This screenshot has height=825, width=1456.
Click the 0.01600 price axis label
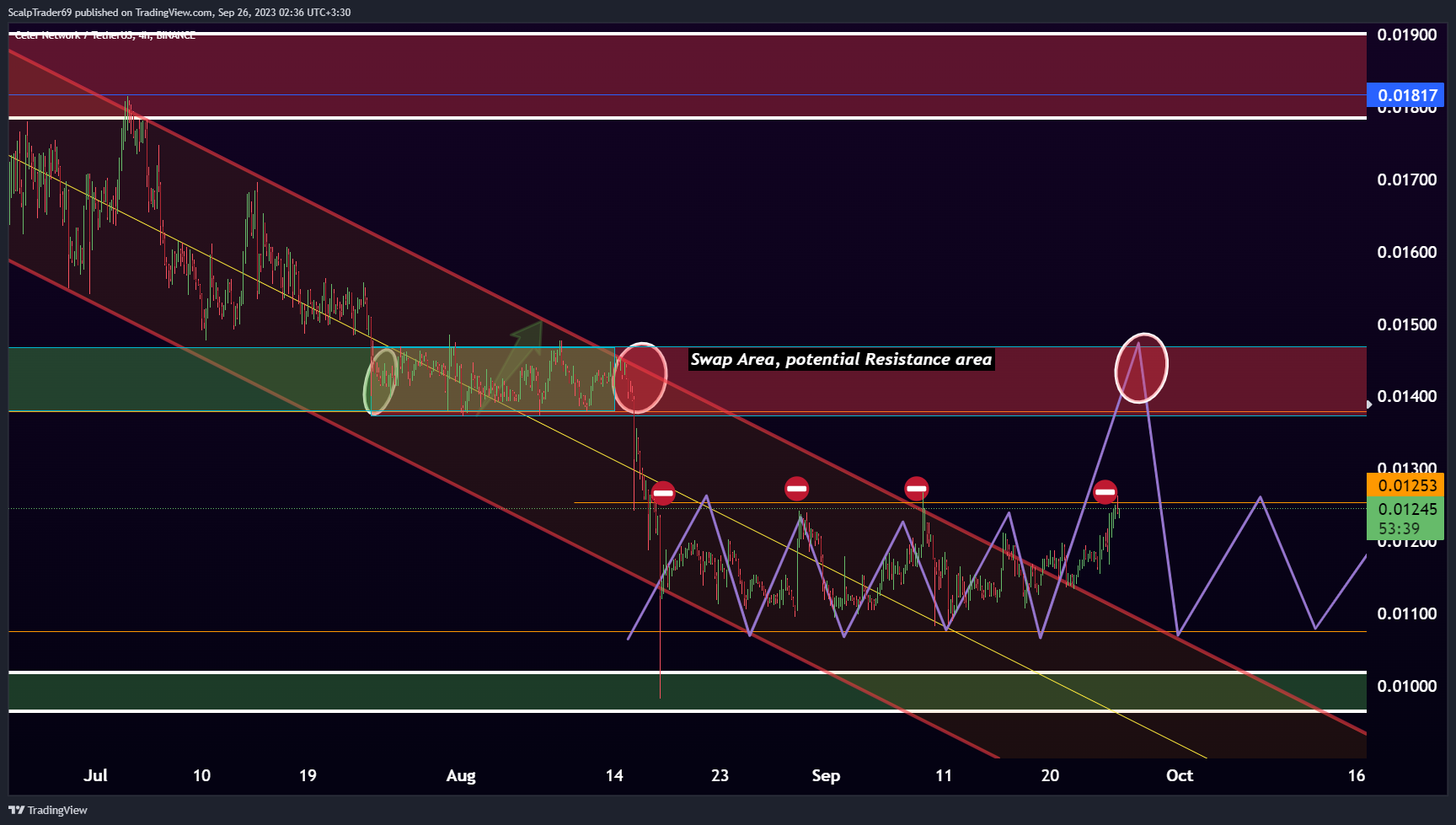pos(1406,252)
